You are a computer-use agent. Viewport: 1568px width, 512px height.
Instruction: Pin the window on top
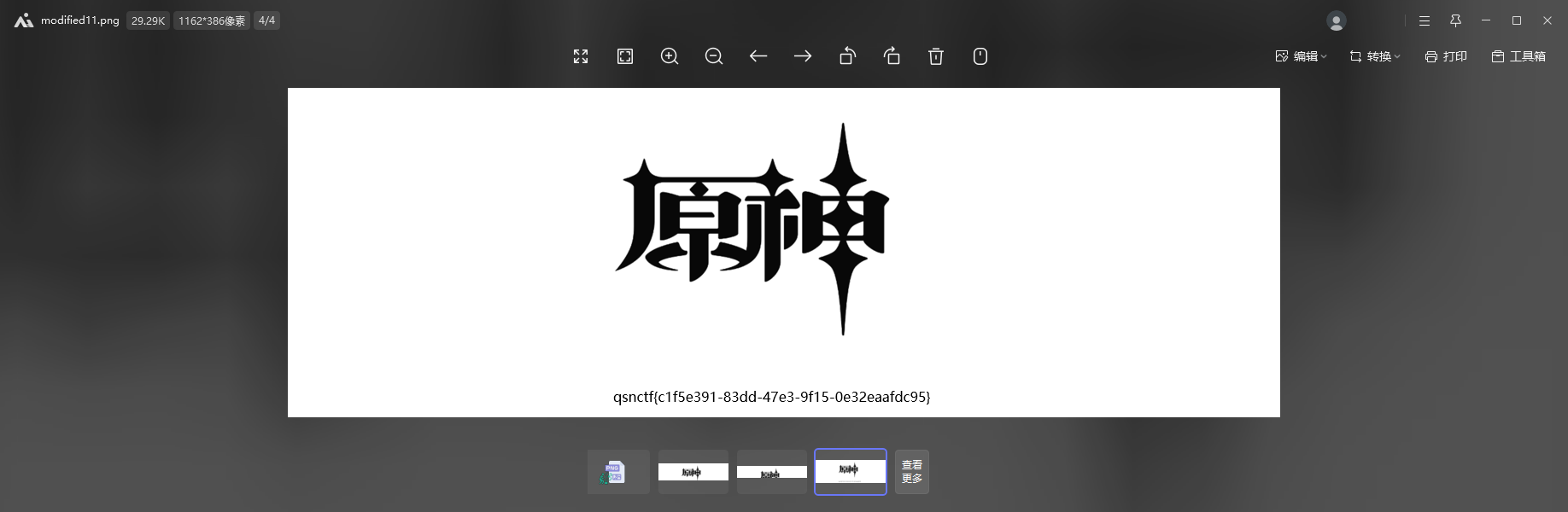[1456, 20]
